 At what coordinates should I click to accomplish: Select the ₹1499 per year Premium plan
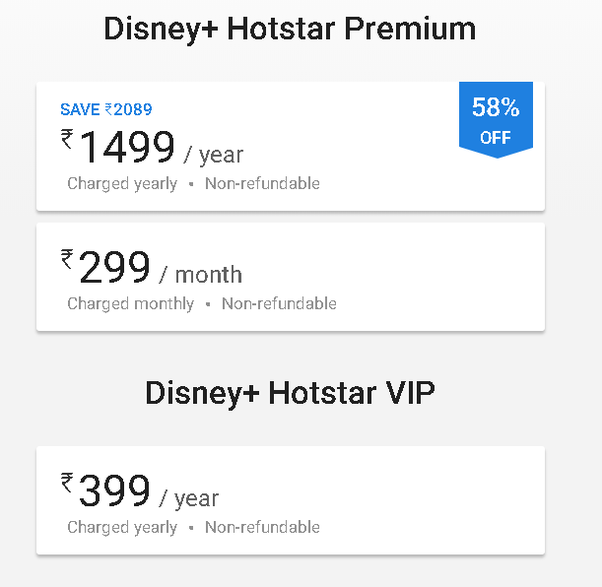pos(290,146)
